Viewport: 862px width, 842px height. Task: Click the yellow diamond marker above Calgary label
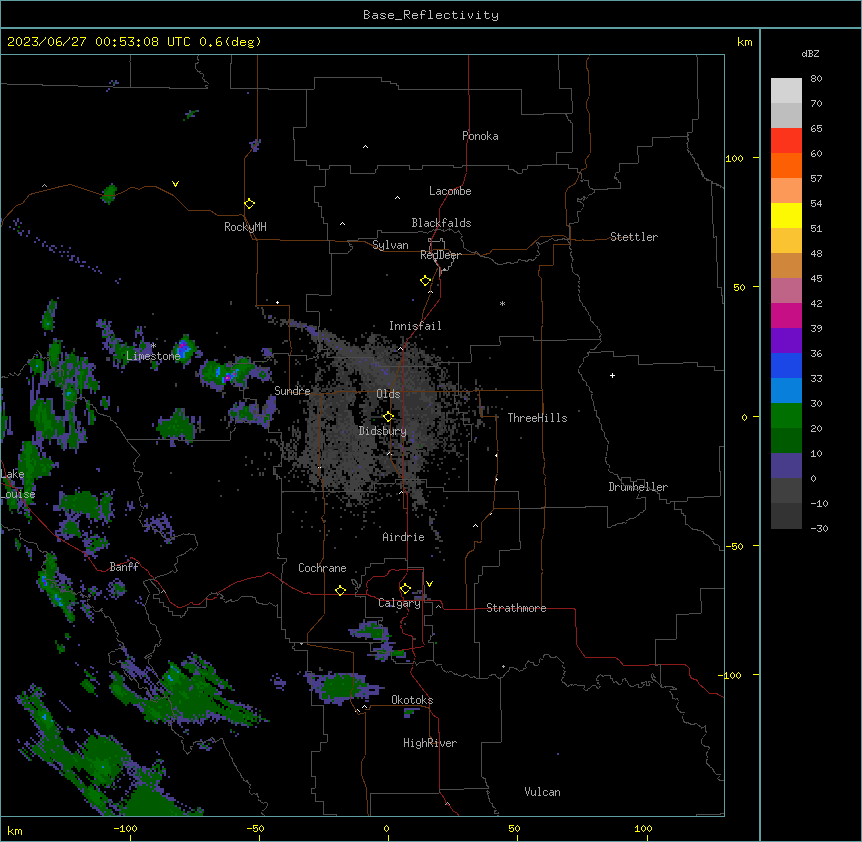[x=405, y=589]
